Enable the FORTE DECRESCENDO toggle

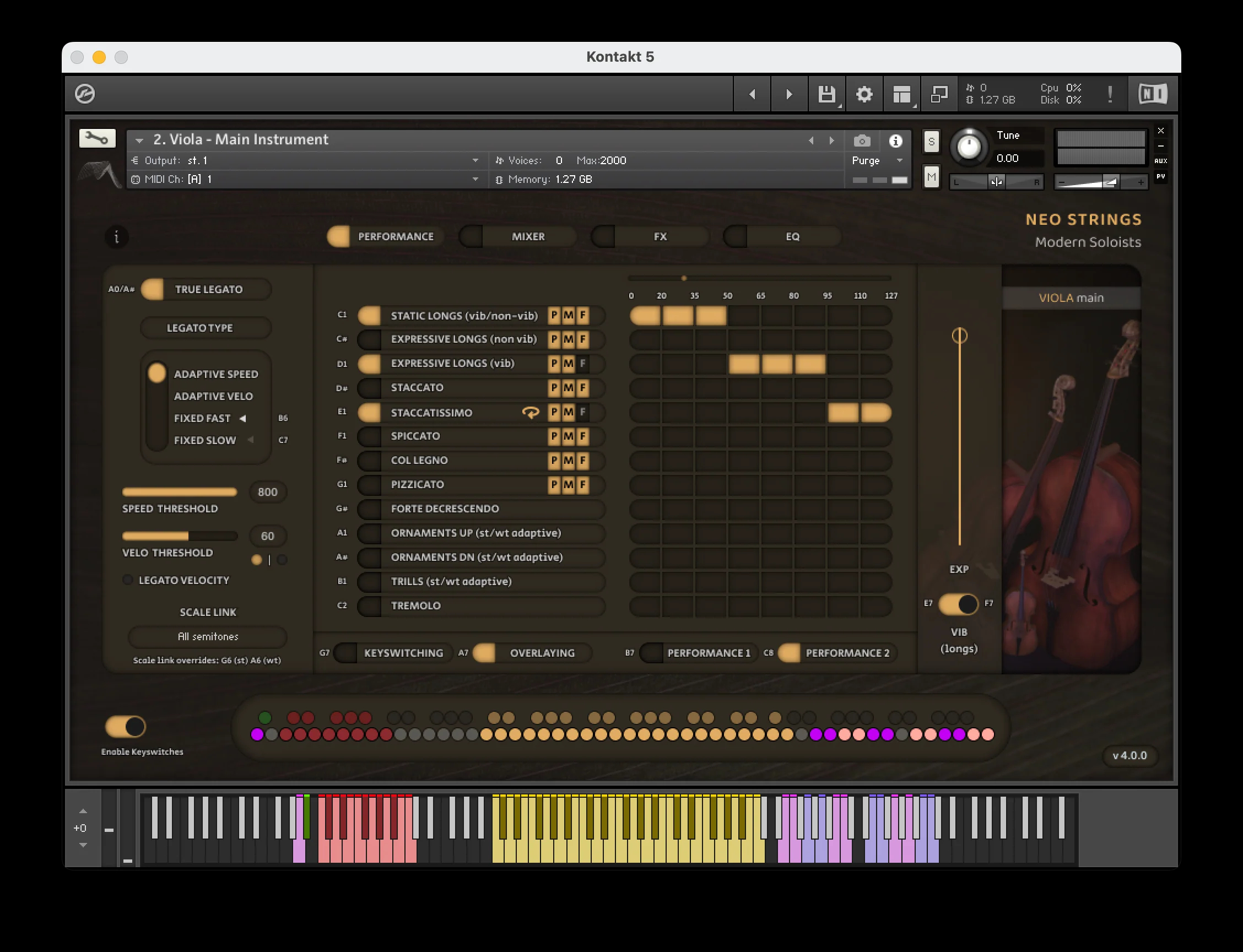[369, 509]
